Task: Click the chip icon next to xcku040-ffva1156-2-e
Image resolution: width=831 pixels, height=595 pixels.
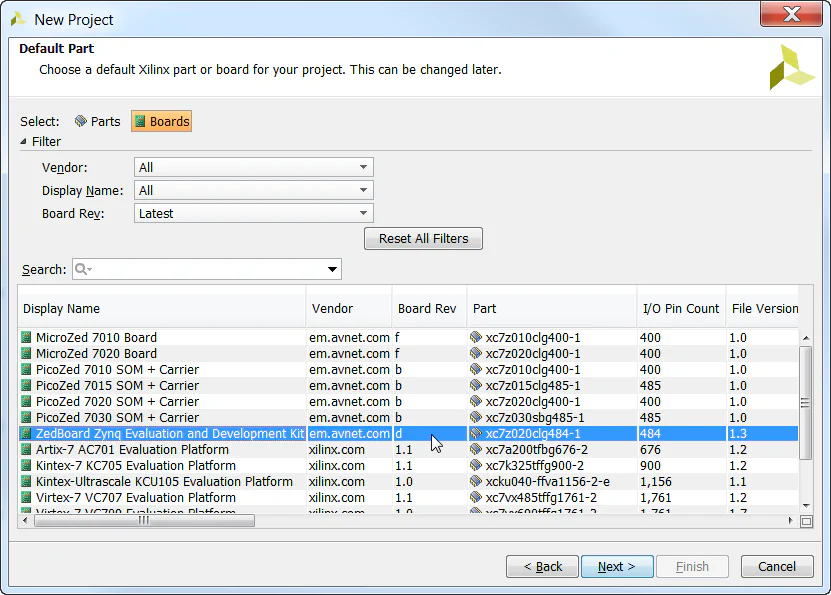Action: (477, 482)
